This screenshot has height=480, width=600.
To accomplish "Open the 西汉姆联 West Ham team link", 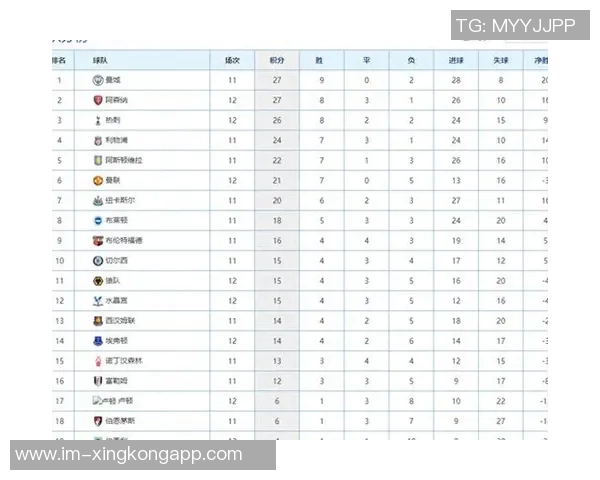I will pos(121,320).
